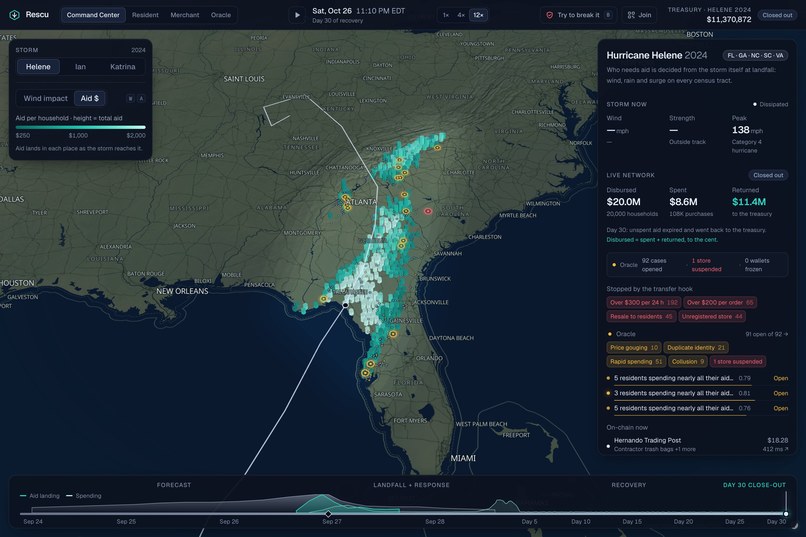
Task: Open the 412 ms transaction external link
Action: pos(775,449)
